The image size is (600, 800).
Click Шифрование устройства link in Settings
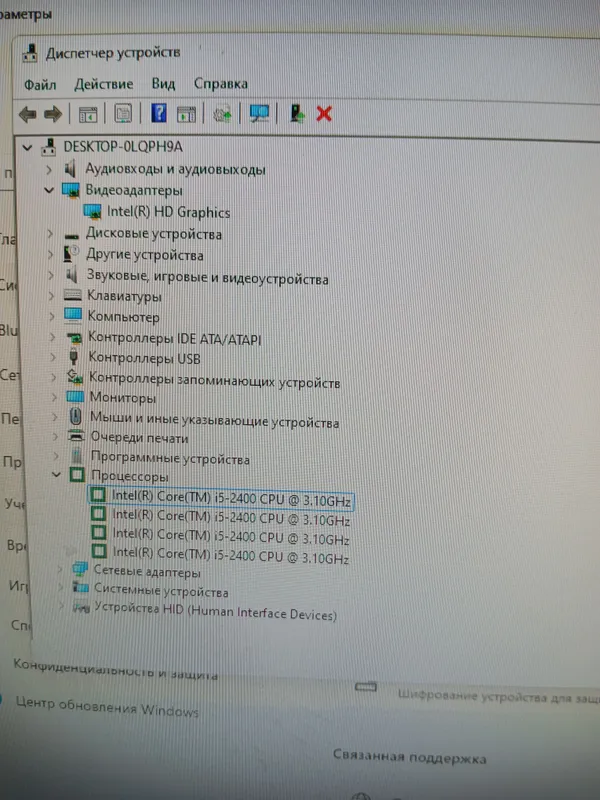pos(498,696)
